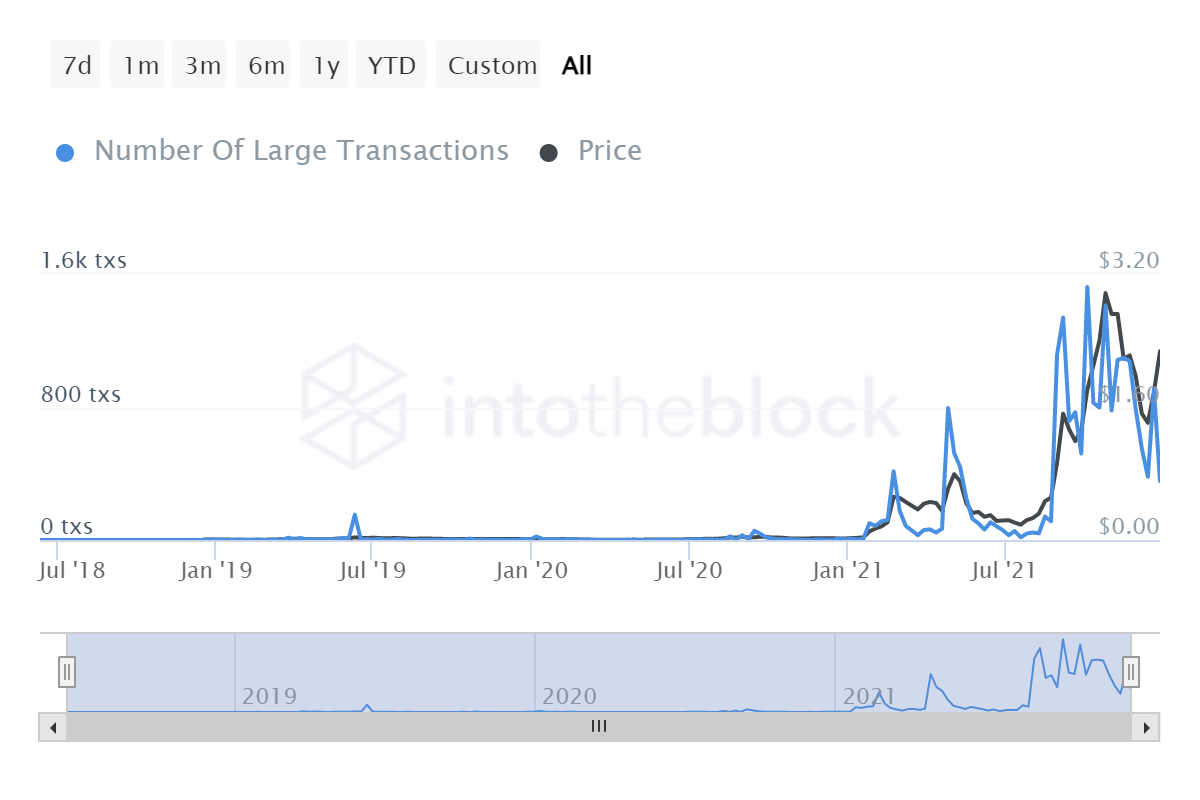Grab the right navigator range handle

[1131, 671]
